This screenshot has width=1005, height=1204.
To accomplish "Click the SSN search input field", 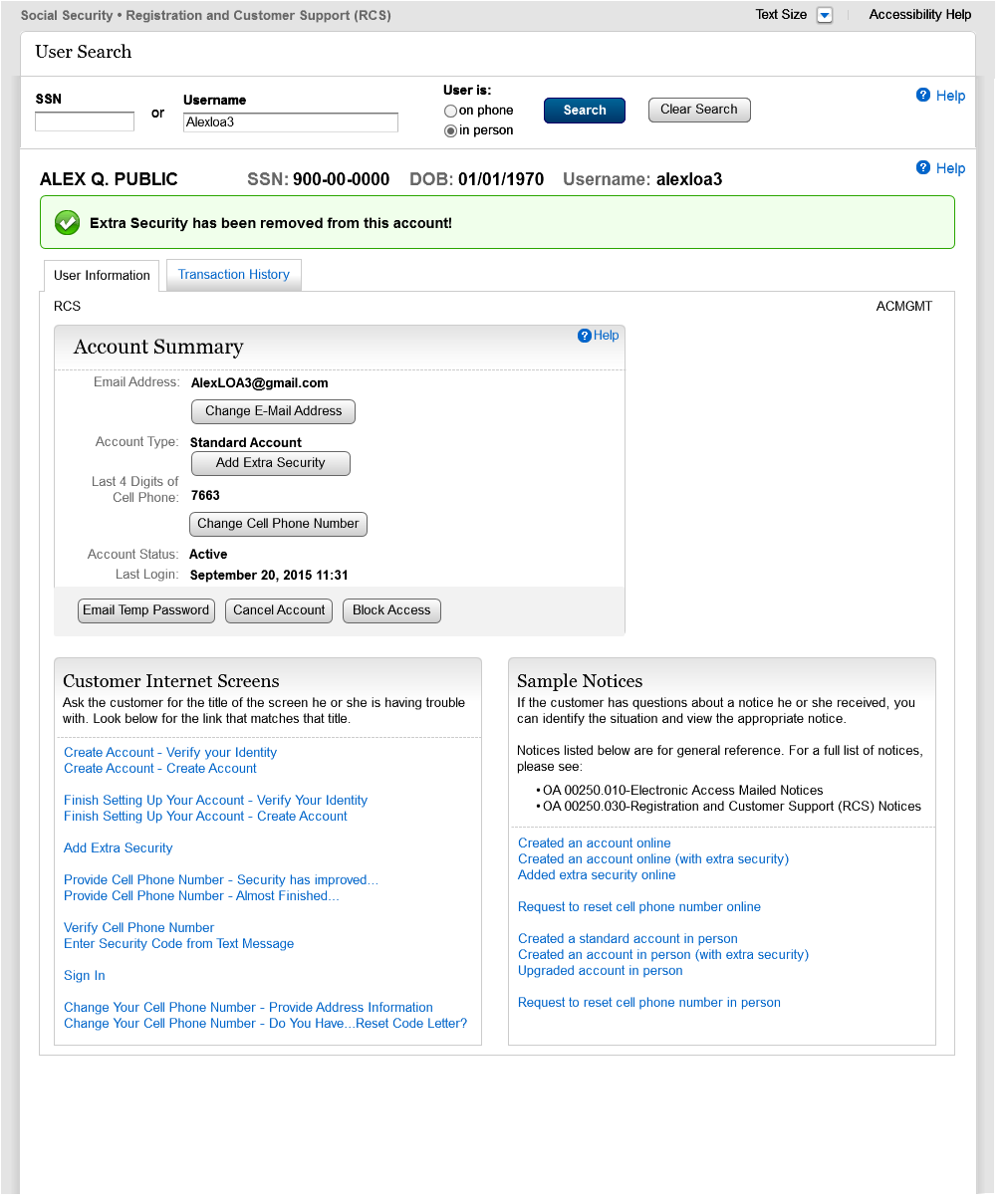I will point(85,121).
